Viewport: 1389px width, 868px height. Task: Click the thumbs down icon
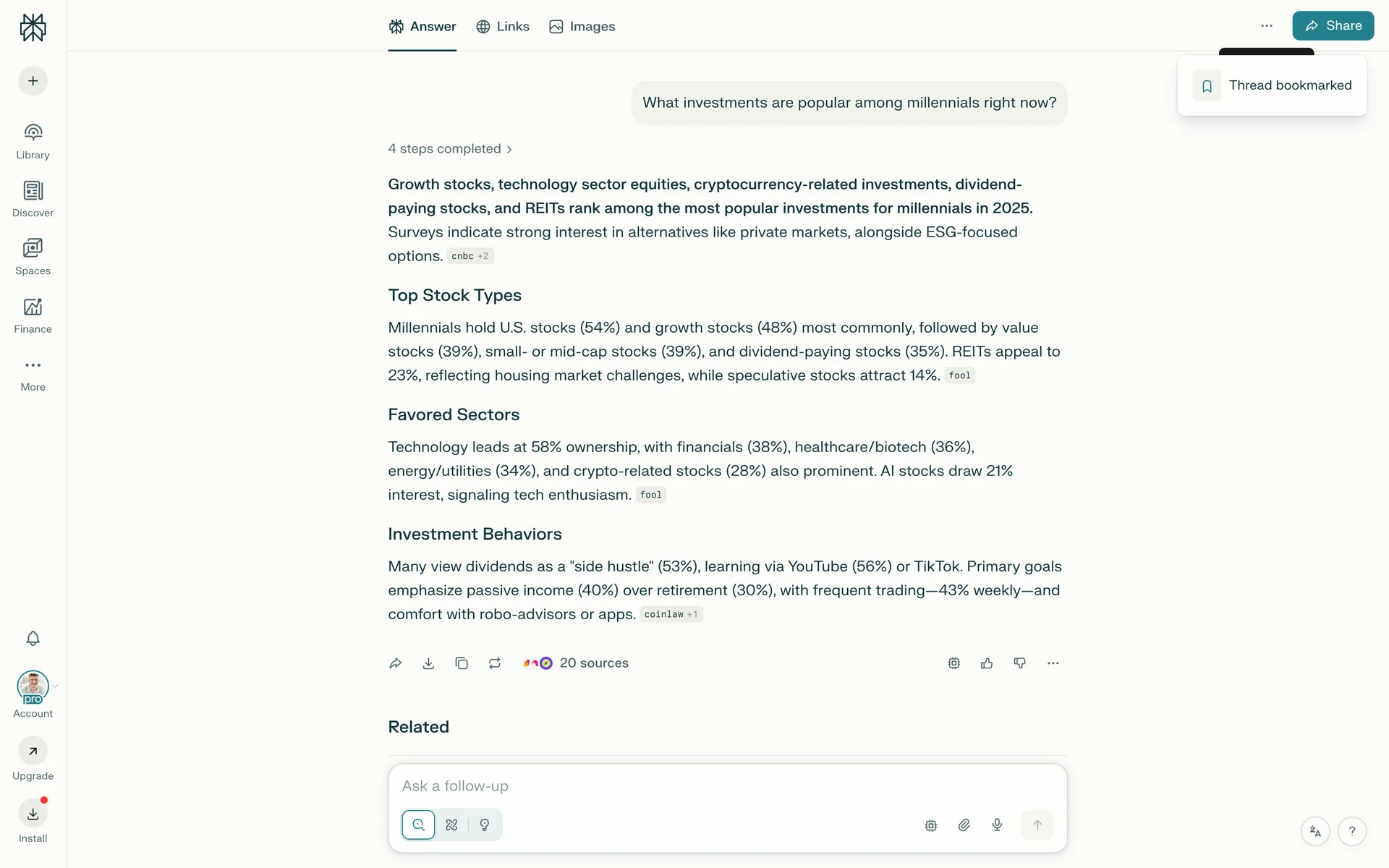(1020, 663)
